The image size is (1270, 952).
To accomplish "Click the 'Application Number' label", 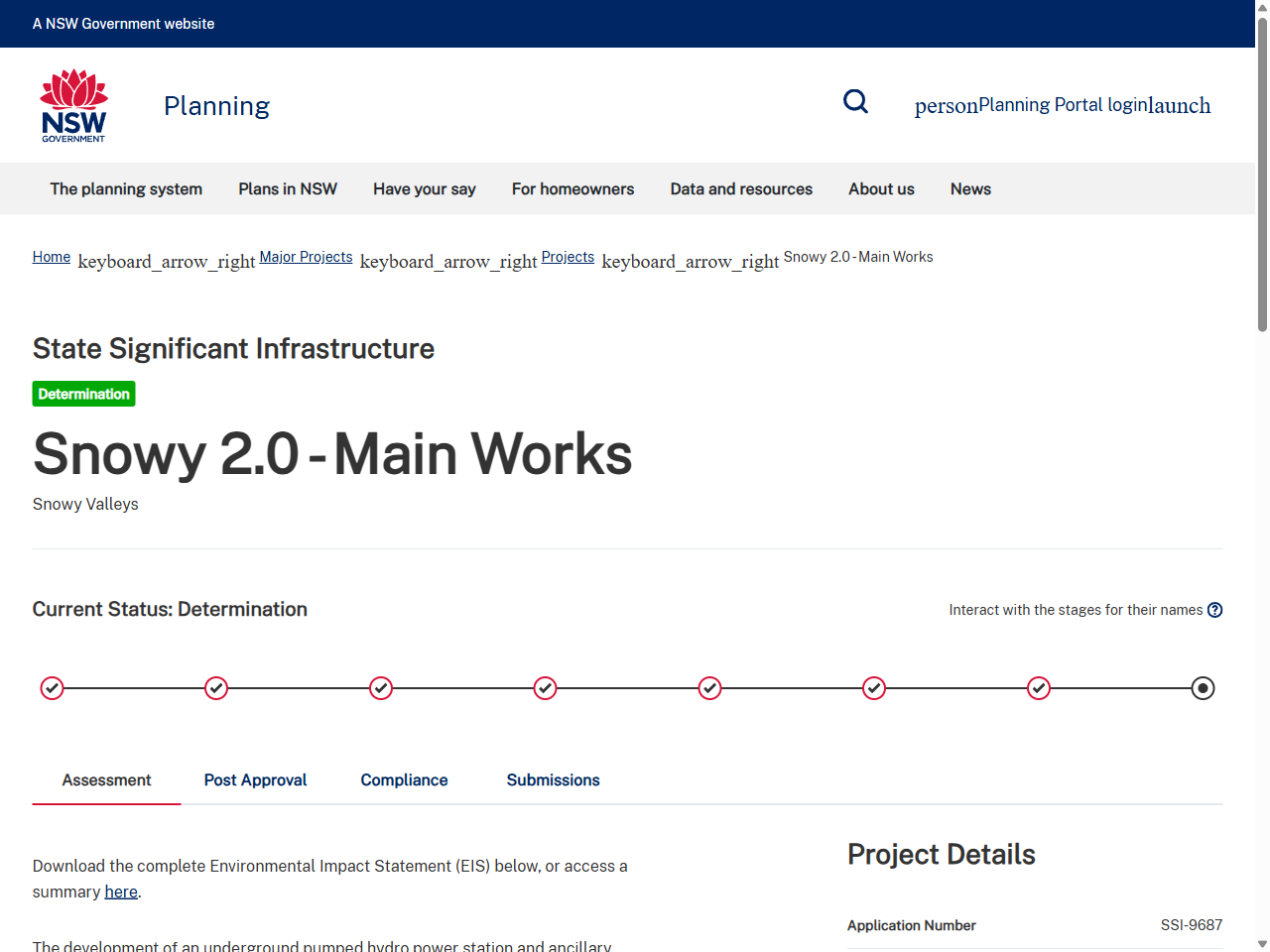I will [x=912, y=925].
